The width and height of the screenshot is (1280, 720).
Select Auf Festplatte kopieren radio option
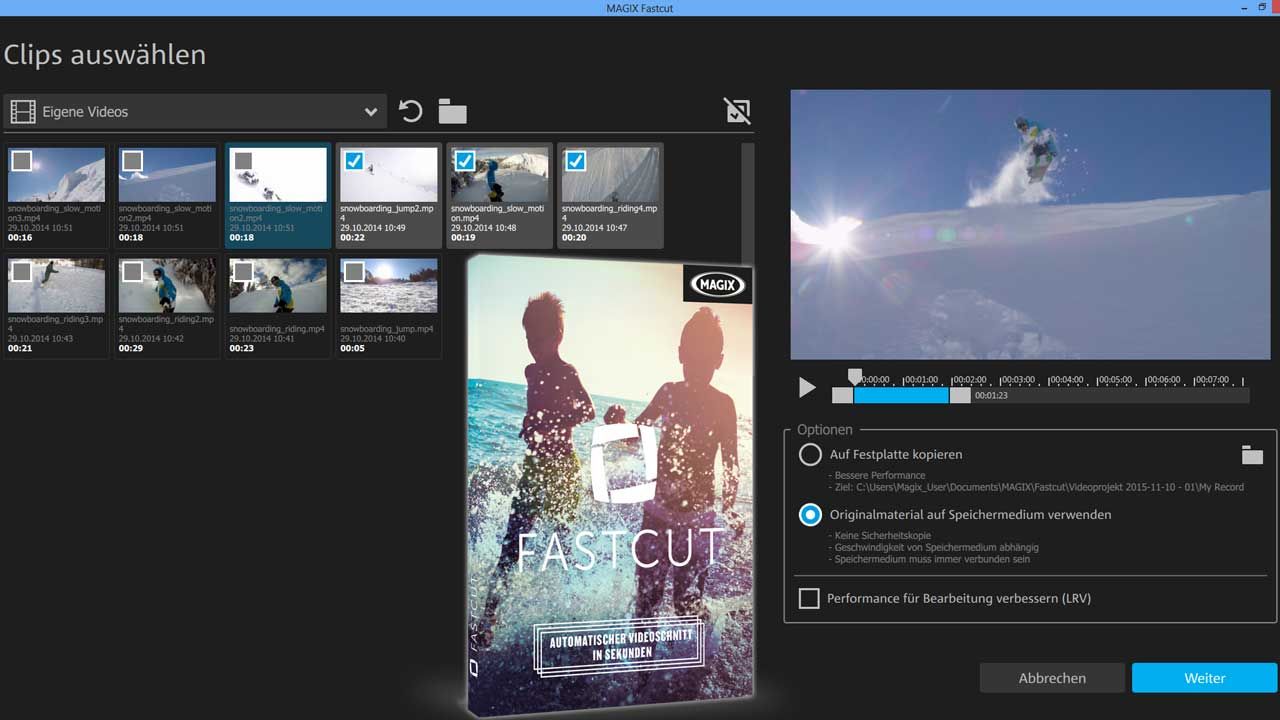click(810, 455)
